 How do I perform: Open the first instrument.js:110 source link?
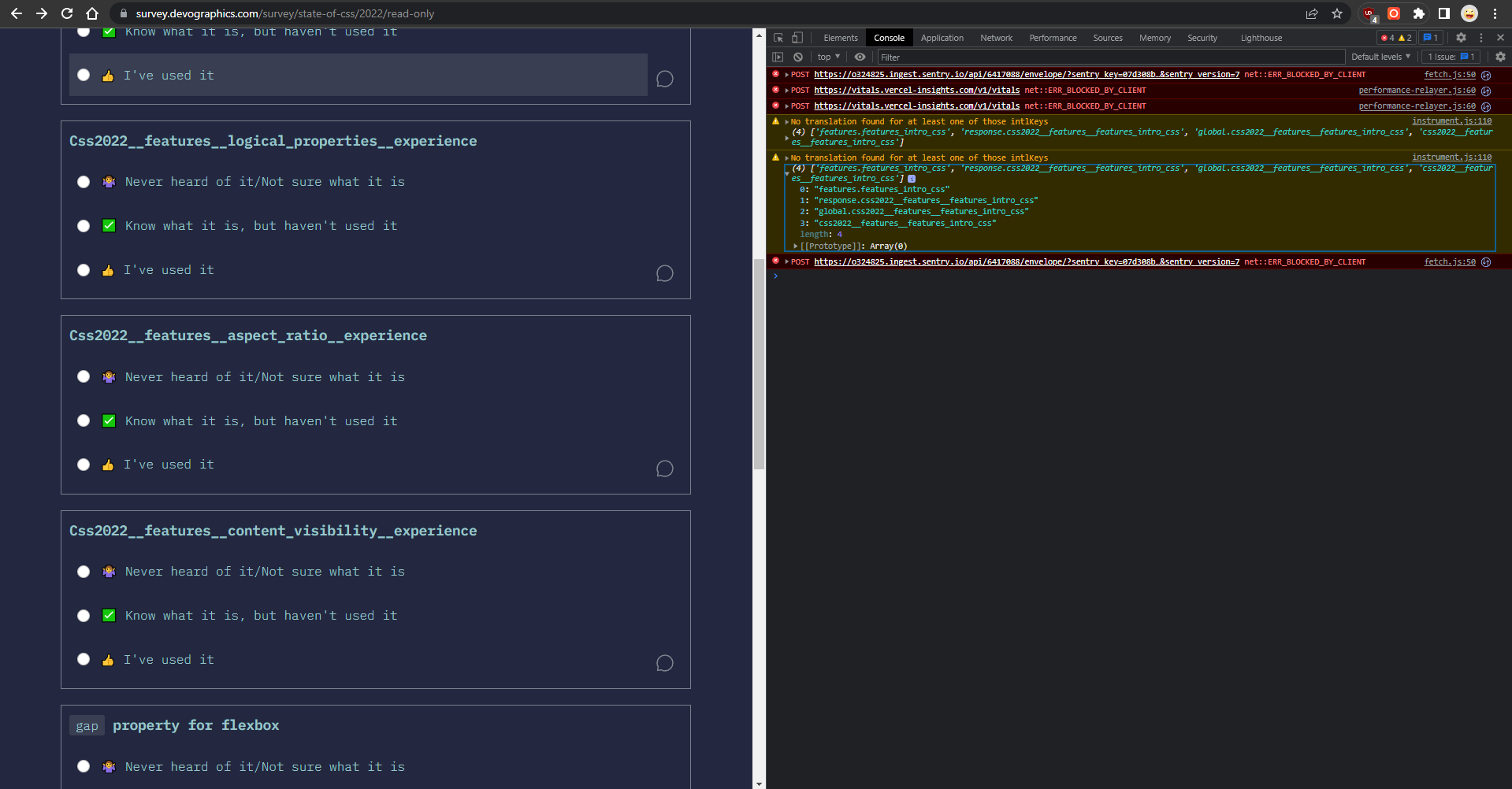coord(1451,121)
